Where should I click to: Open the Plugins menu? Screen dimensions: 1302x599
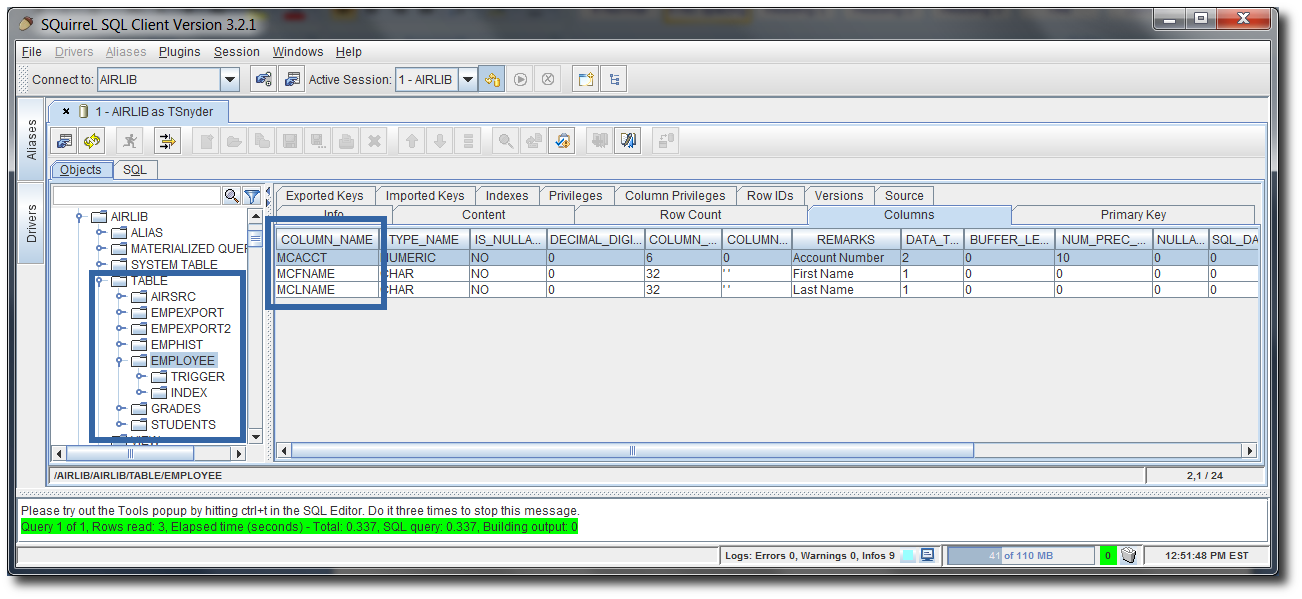pyautogui.click(x=180, y=52)
